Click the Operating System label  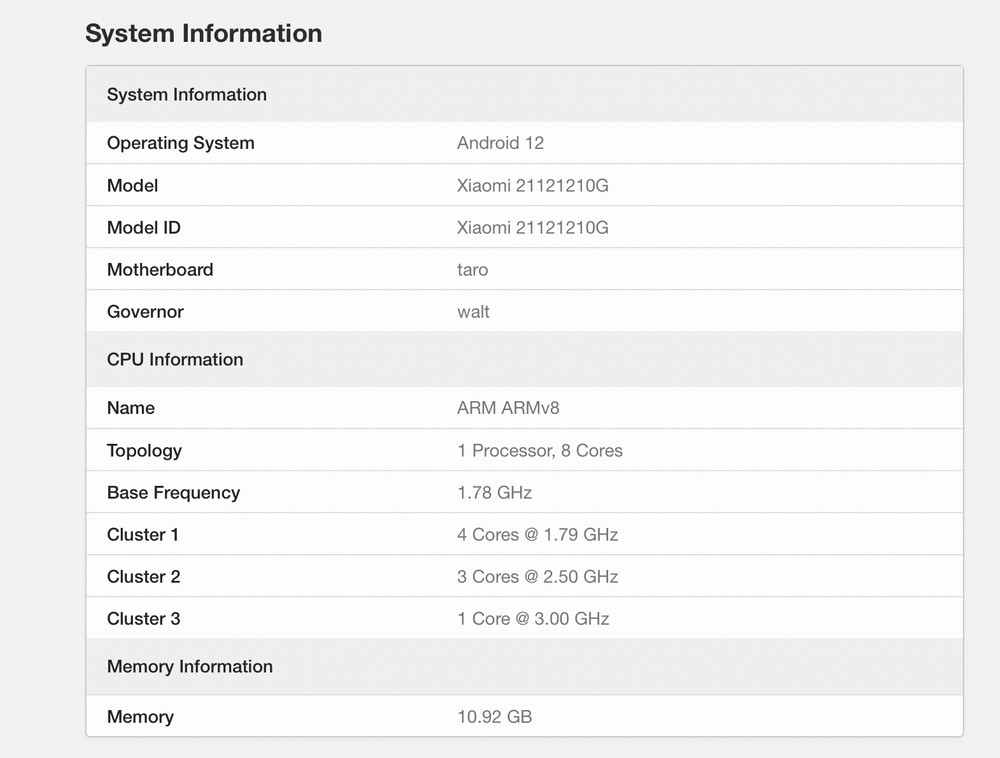(x=180, y=143)
